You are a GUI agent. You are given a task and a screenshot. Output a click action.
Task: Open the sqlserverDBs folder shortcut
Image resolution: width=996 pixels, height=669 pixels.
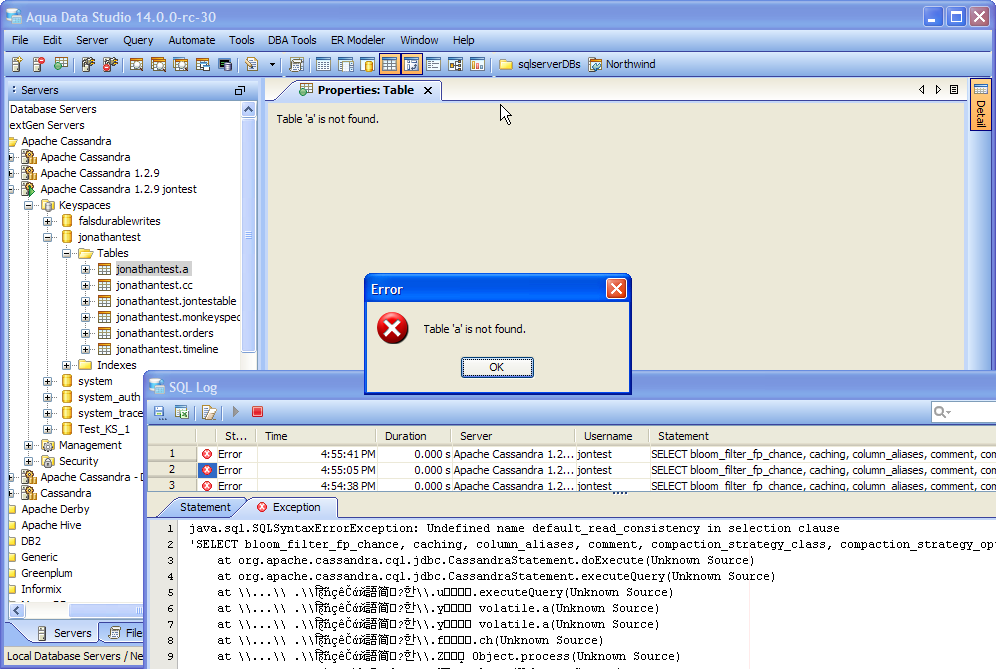click(x=539, y=64)
